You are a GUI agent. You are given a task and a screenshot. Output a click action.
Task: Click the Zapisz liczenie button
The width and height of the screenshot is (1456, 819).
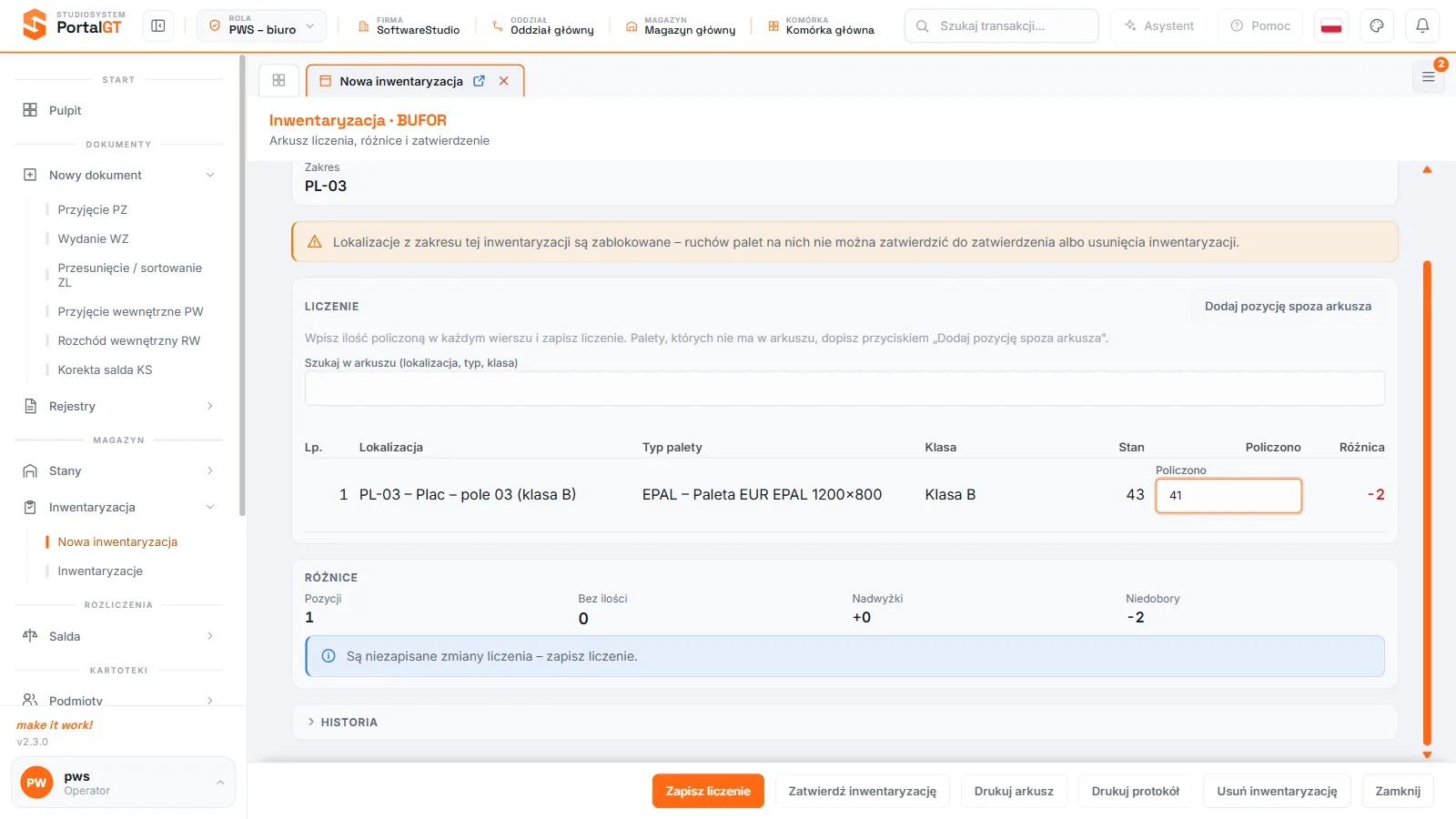tap(708, 791)
